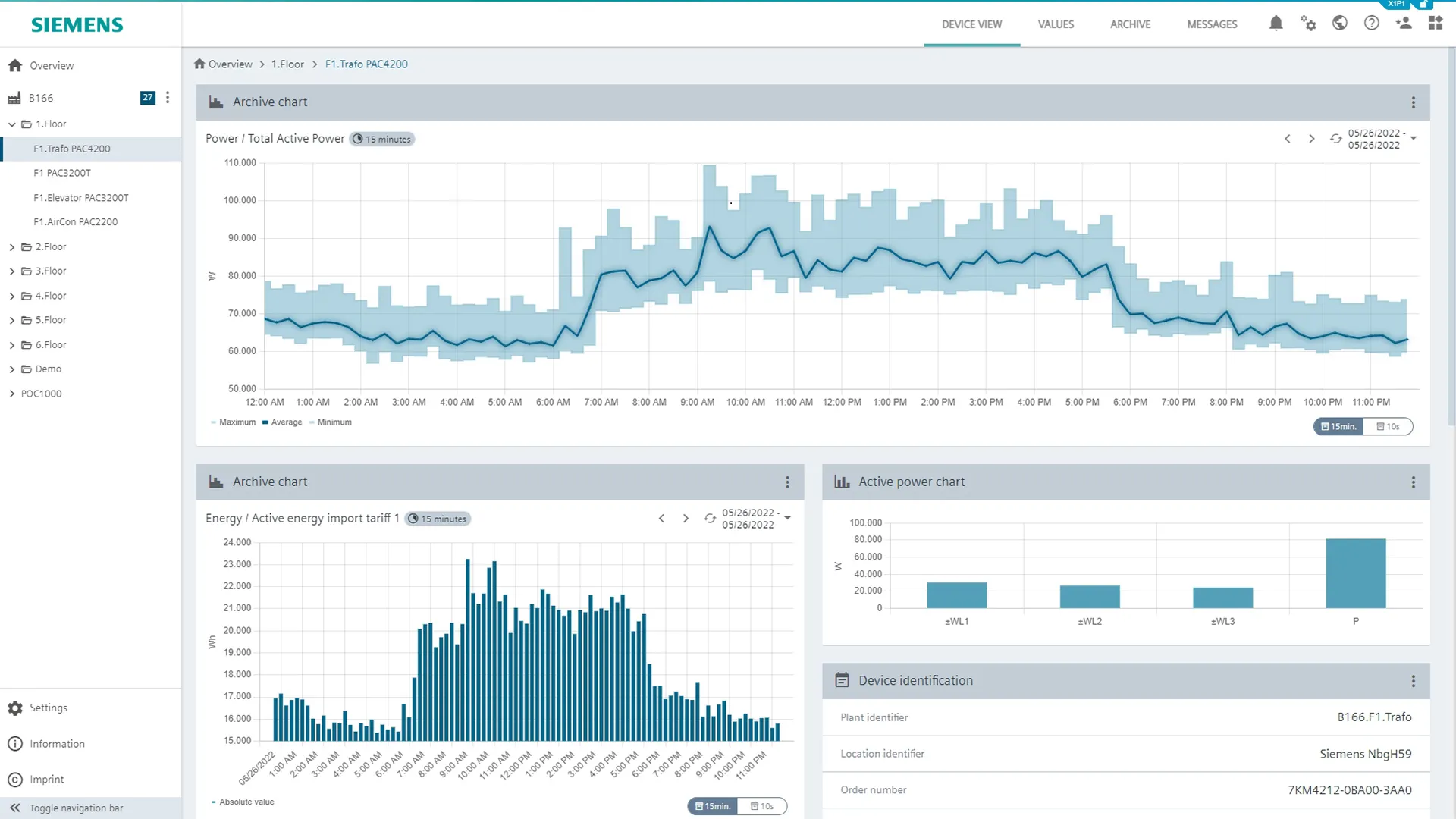Viewport: 1456px width, 819px height.
Task: Switch power chart to 10s resolution
Action: 1388,427
